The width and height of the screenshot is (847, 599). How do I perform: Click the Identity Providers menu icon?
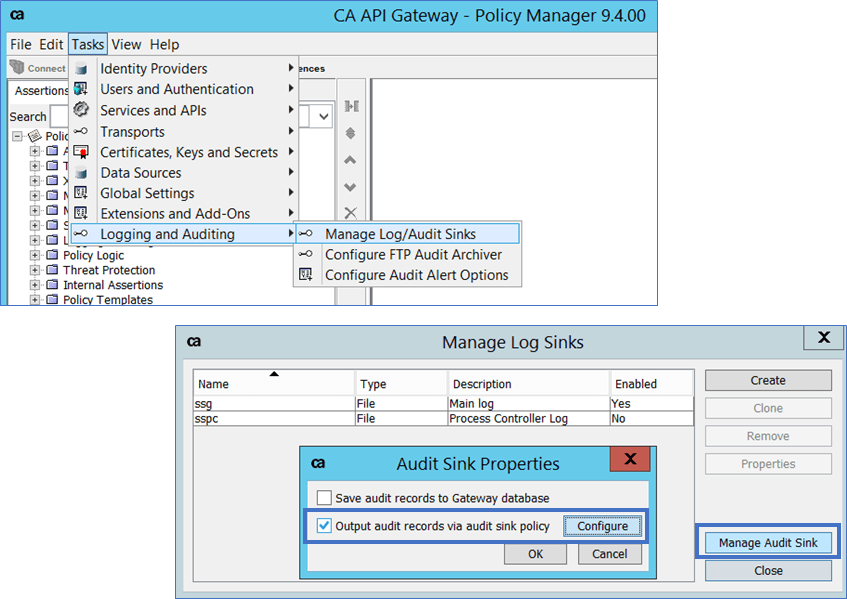point(81,69)
